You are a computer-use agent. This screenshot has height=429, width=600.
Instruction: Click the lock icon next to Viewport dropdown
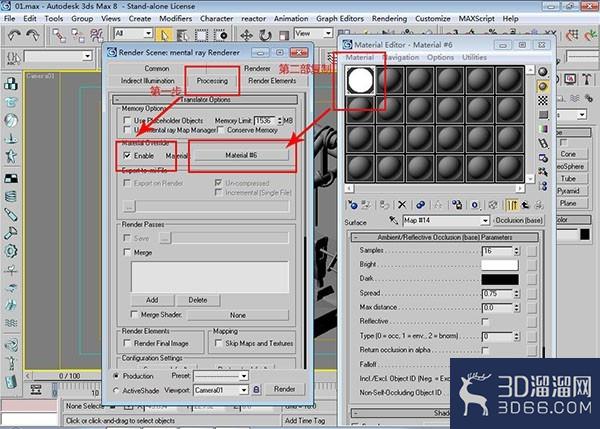coord(256,390)
